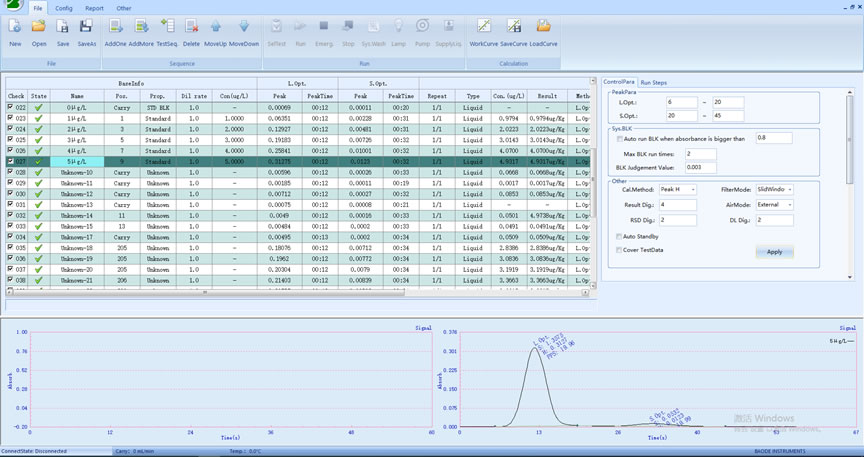Click the New file icon

point(15,26)
